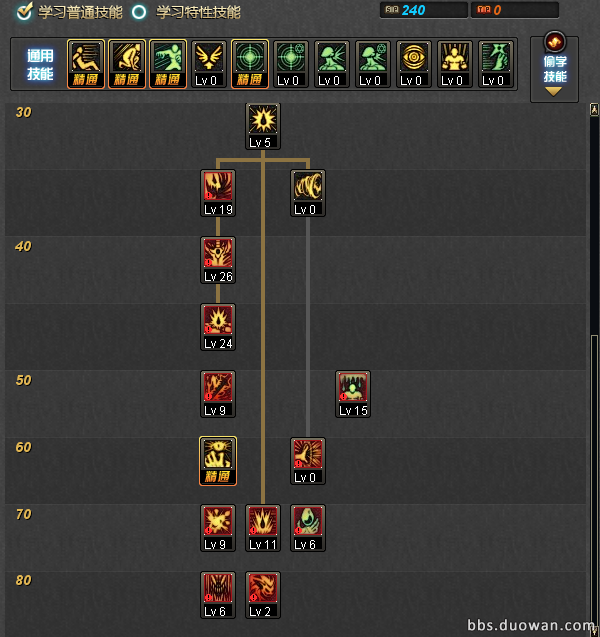This screenshot has height=637, width=600.
Task: Click the Lv 19 flame skill icon
Action: 218,193
